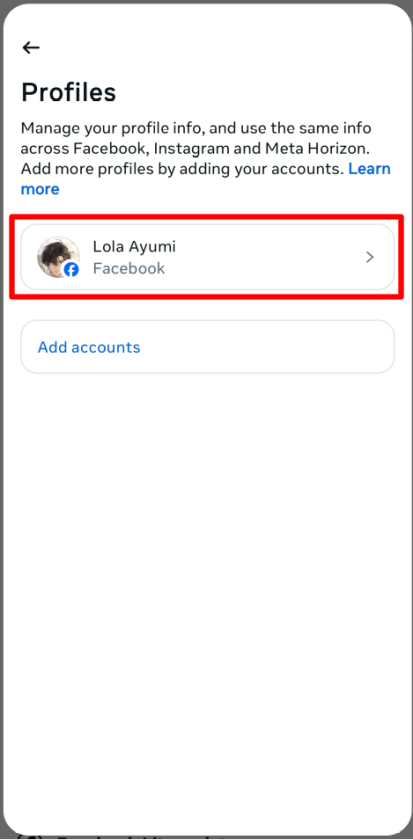Screen dimensions: 413x840
Task: Click empty space between name and chevron
Action: pyautogui.click(x=268, y=257)
